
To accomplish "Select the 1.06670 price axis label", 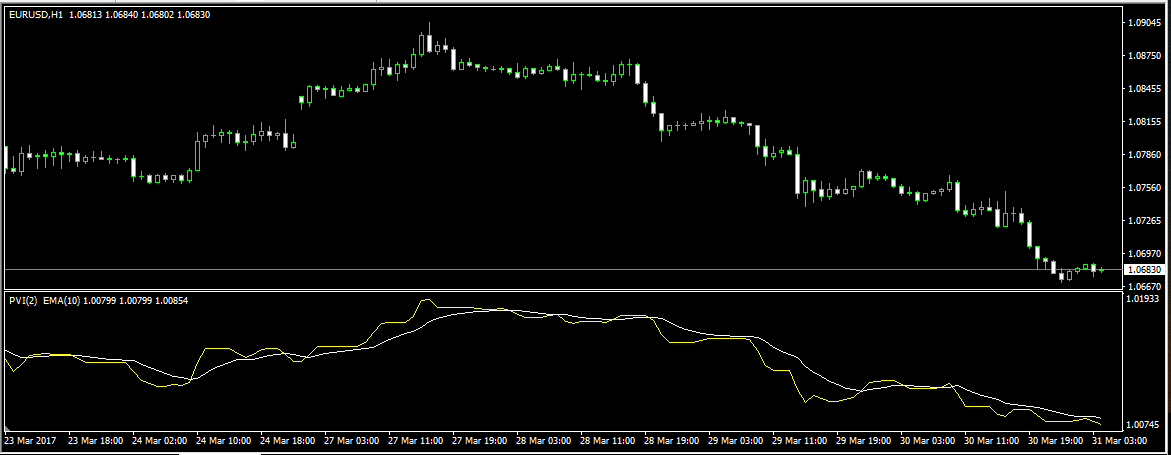I will tap(1146, 287).
